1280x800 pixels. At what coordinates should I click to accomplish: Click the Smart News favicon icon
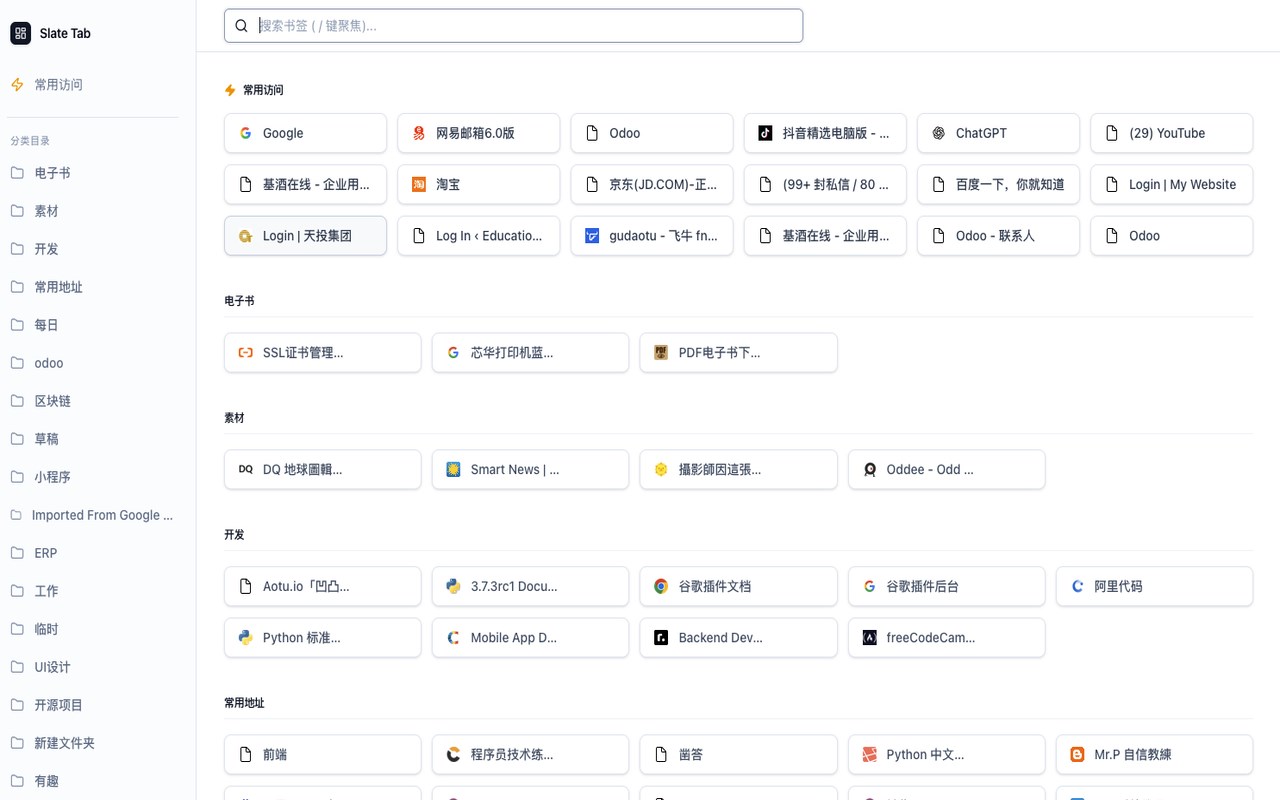pyautogui.click(x=453, y=469)
